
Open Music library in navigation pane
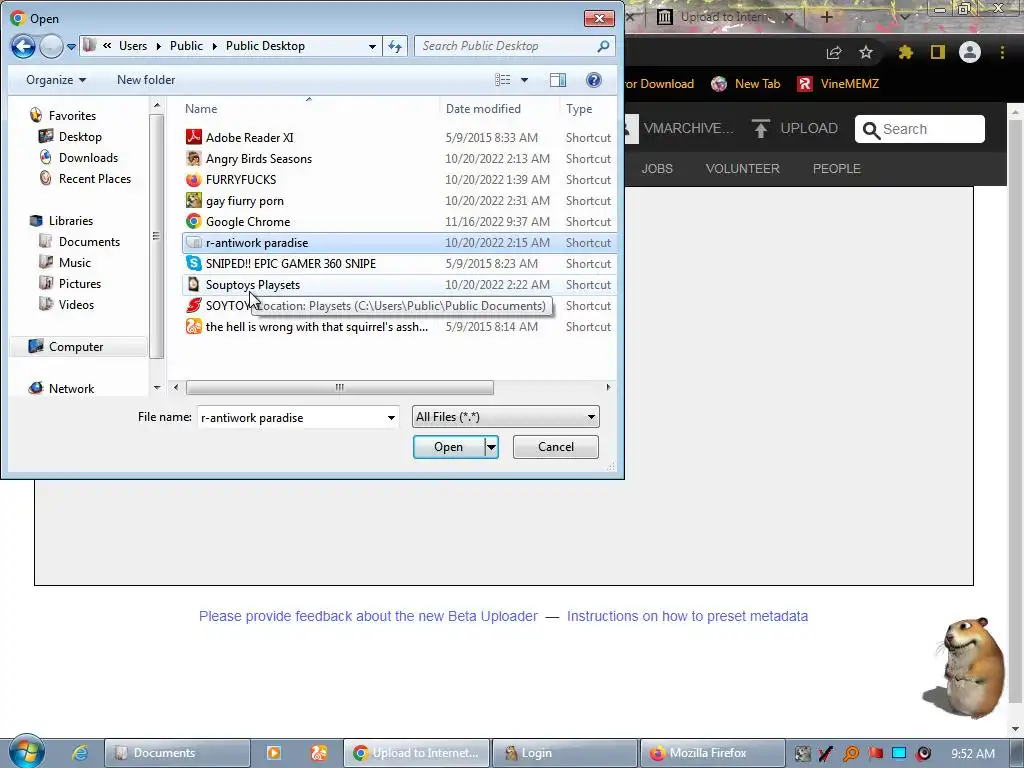click(74, 263)
